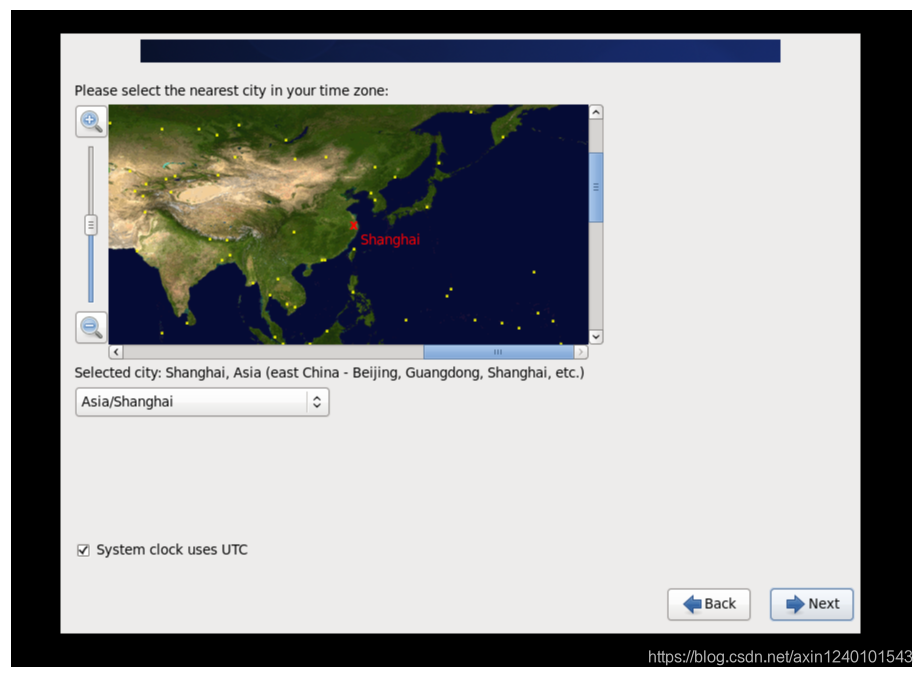Click the zoom out magnifier icon

click(91, 327)
